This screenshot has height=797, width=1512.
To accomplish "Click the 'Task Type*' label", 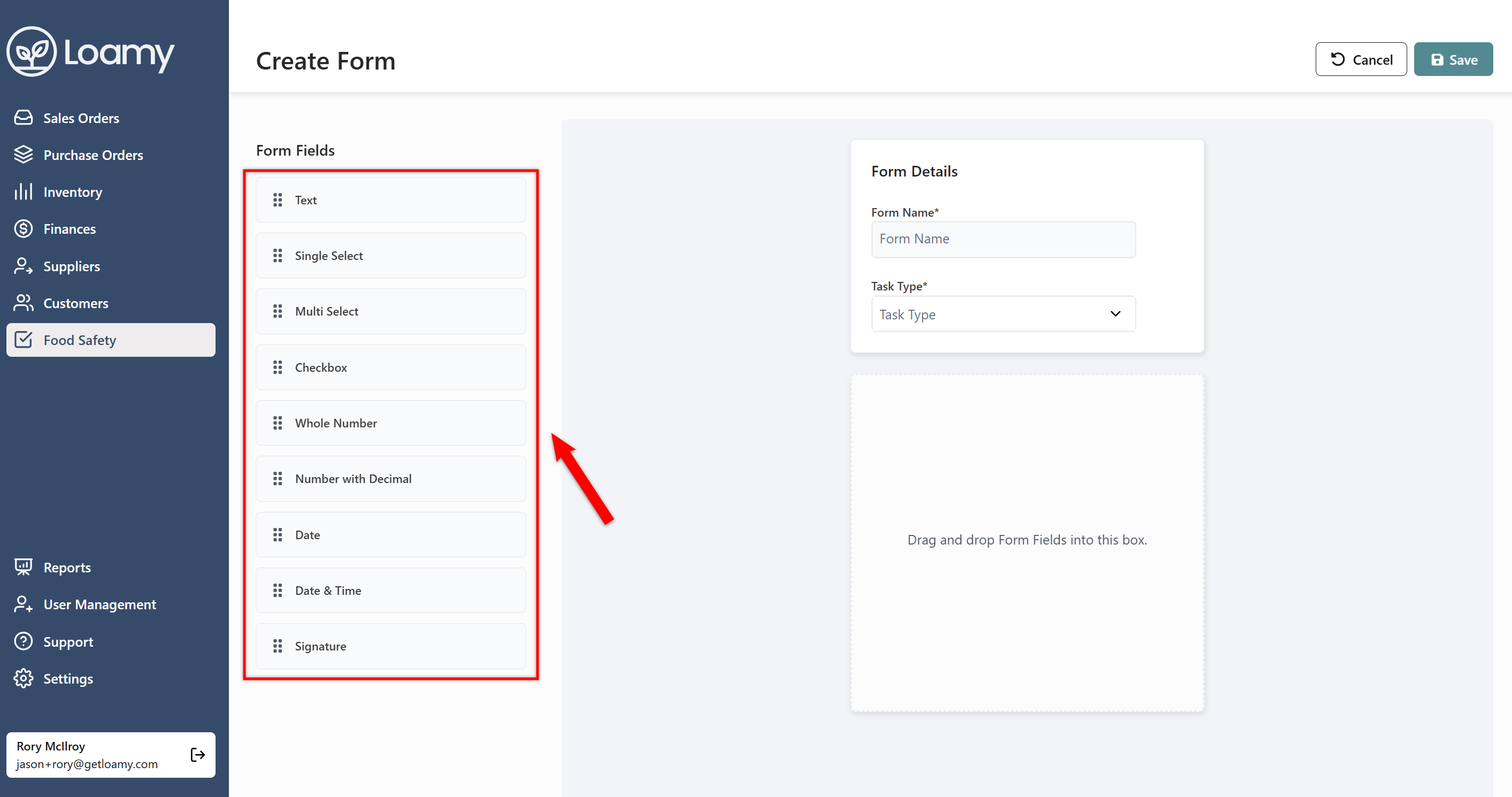I will (x=899, y=286).
